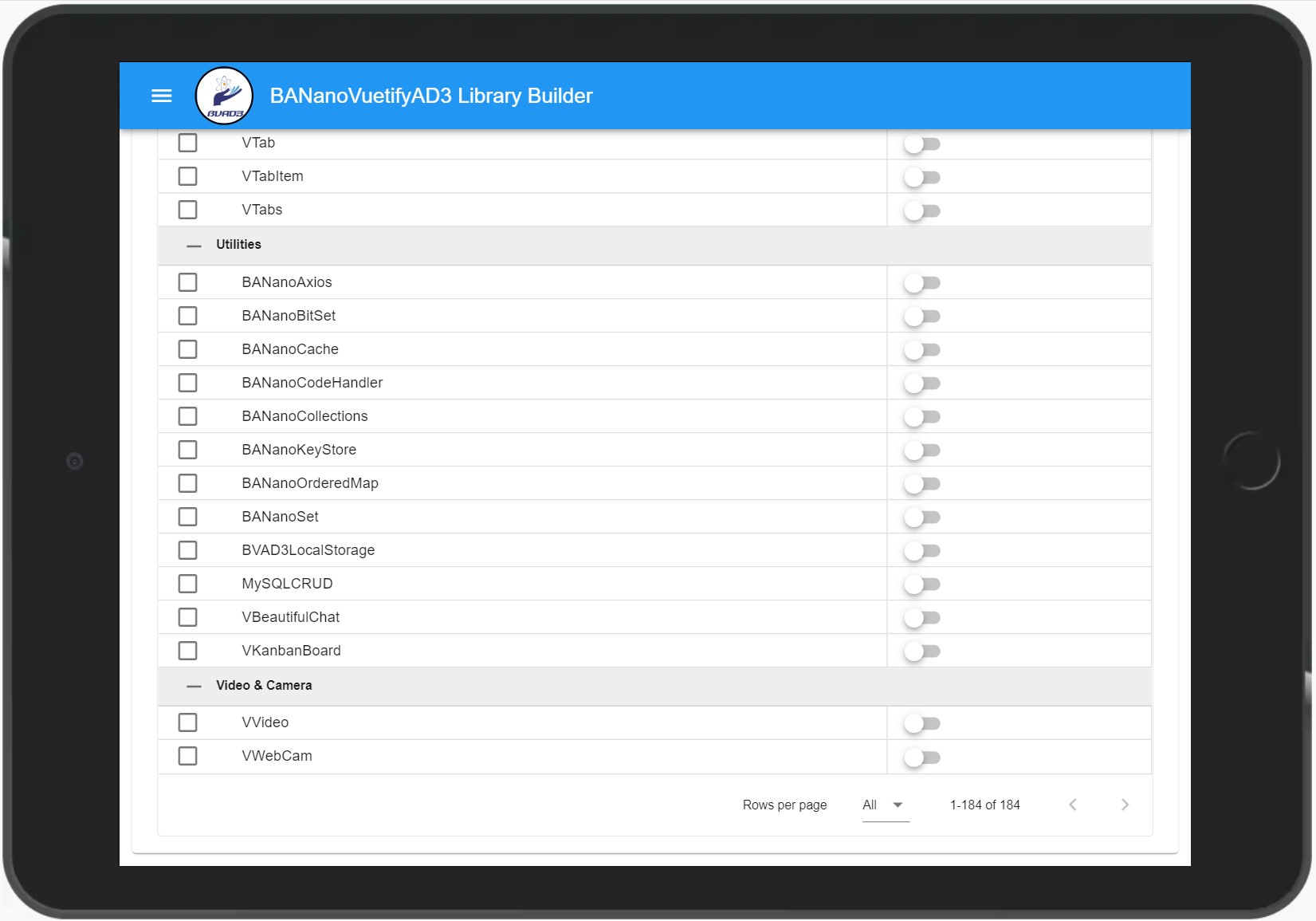Check the VKanbanBoard checkbox
1316x921 pixels.
coord(188,651)
